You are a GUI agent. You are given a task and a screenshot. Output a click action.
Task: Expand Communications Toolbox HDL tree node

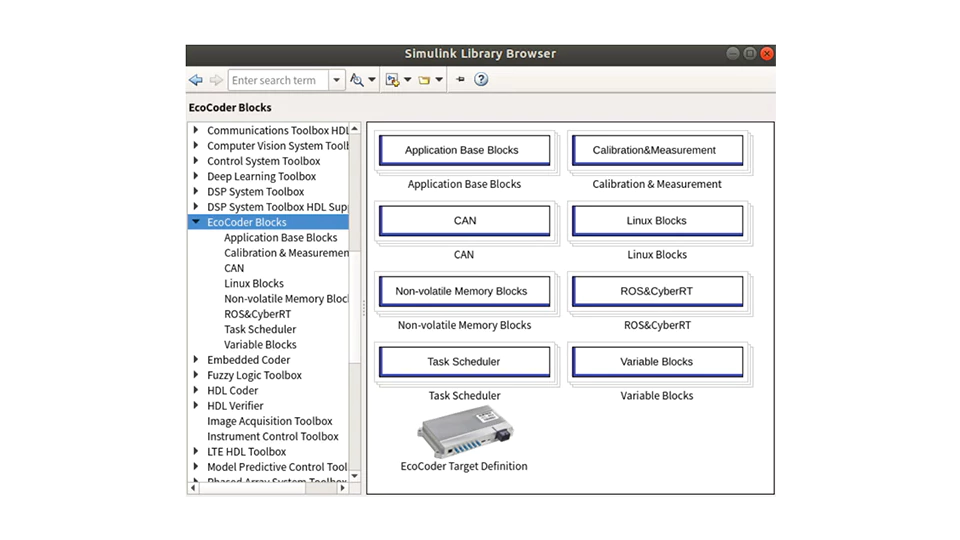pyautogui.click(x=196, y=130)
